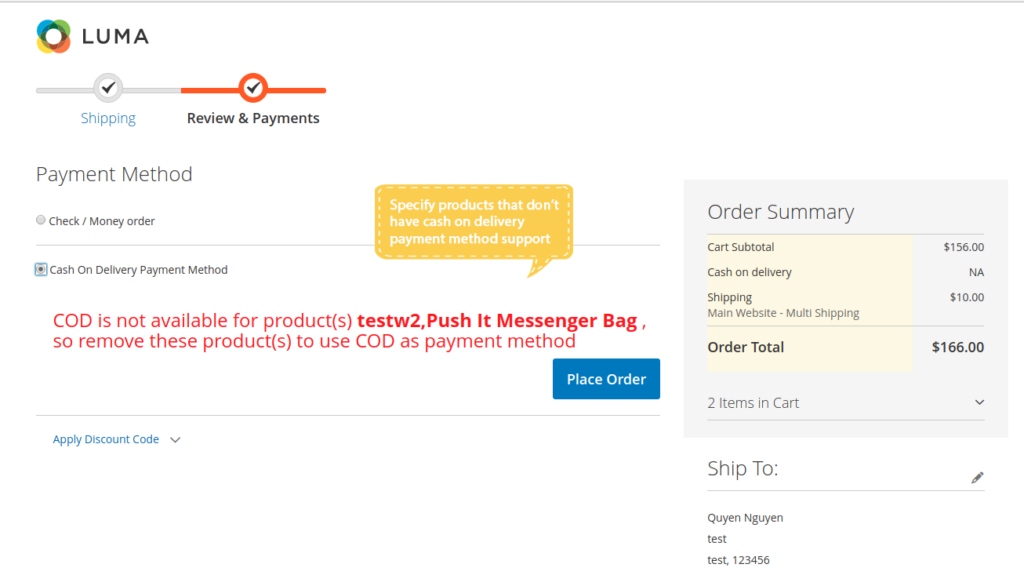The height and width of the screenshot is (575, 1024).
Task: Expand the 2 Items in Cart chevron
Action: (979, 403)
